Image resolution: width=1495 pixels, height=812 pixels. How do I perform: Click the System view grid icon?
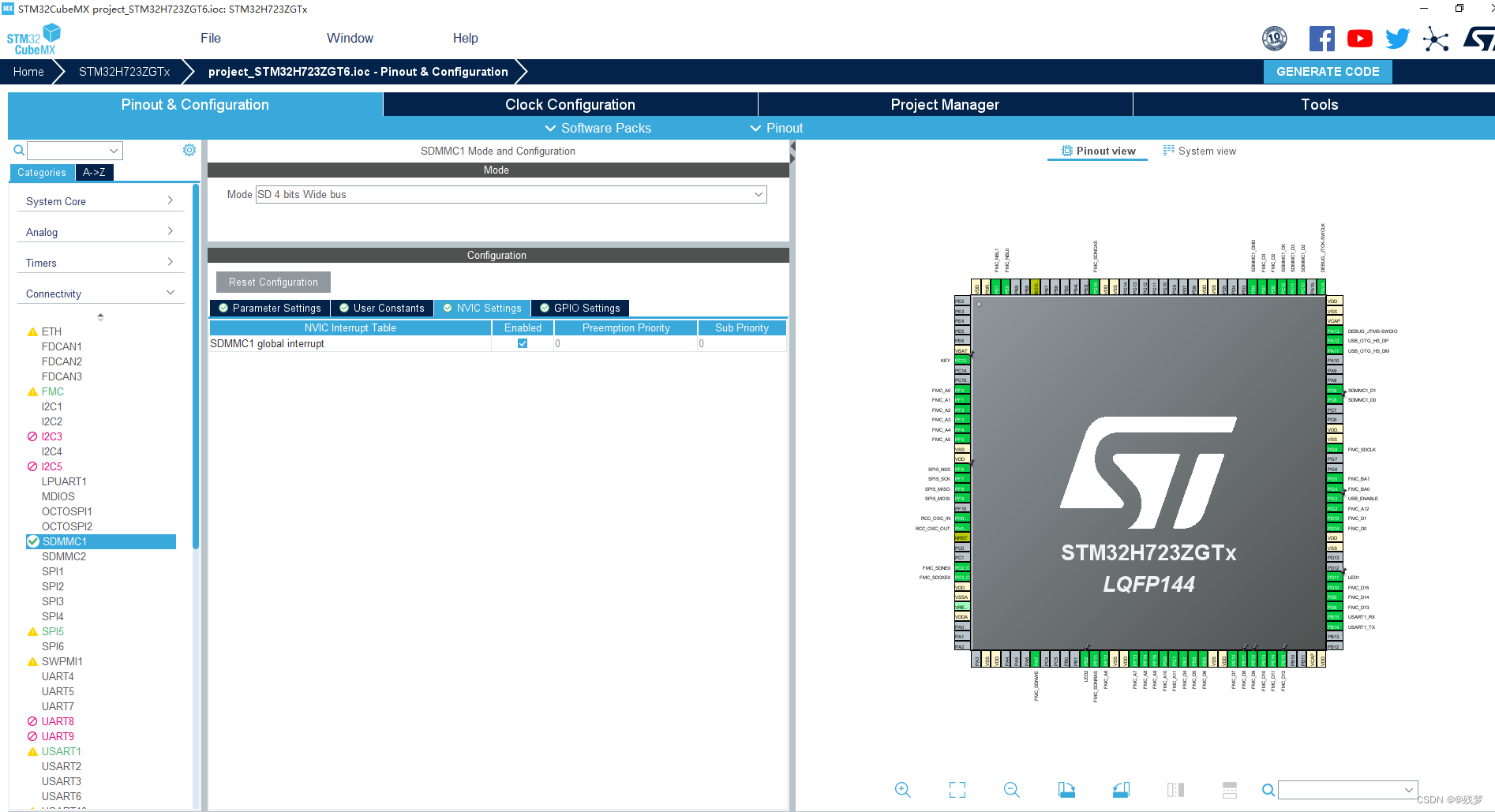1169,150
